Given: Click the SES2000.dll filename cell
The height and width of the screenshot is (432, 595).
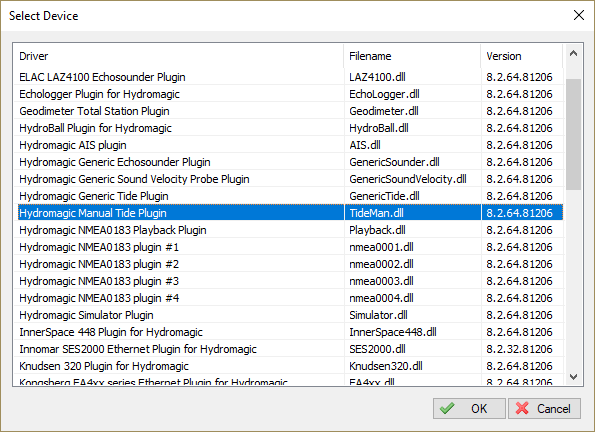Looking at the screenshot, I should coord(378,349).
